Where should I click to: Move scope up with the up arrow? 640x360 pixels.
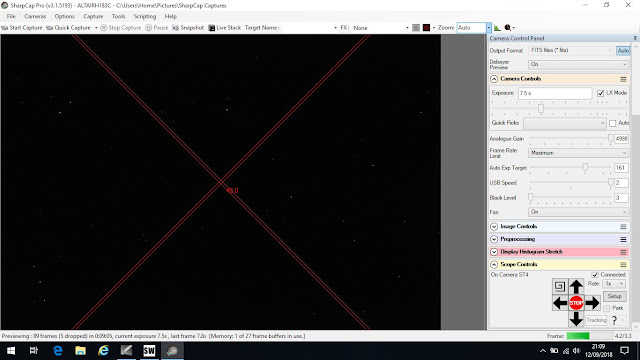(576, 286)
